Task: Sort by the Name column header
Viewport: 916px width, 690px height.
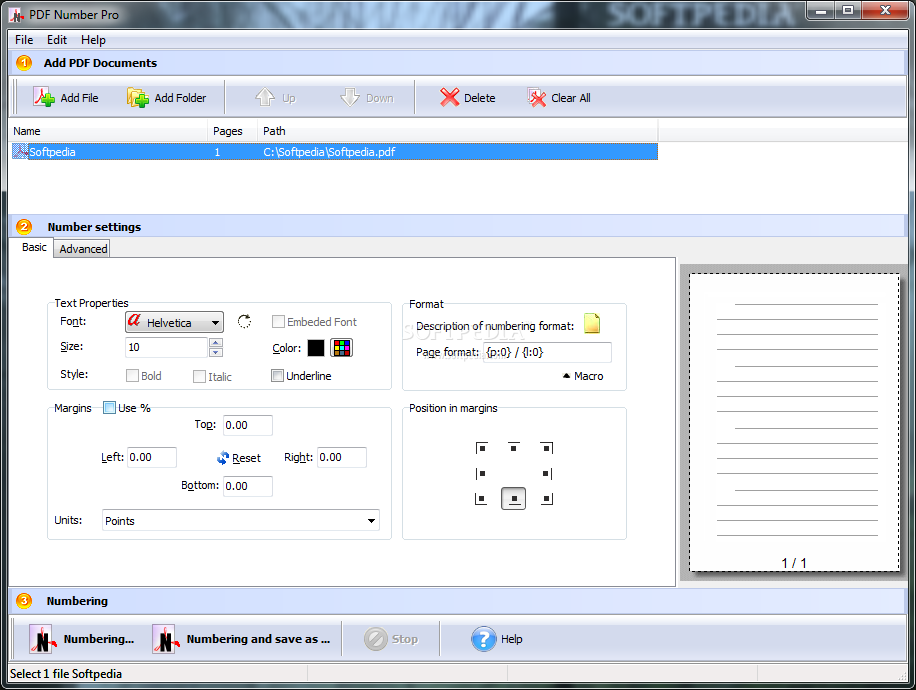Action: point(109,131)
